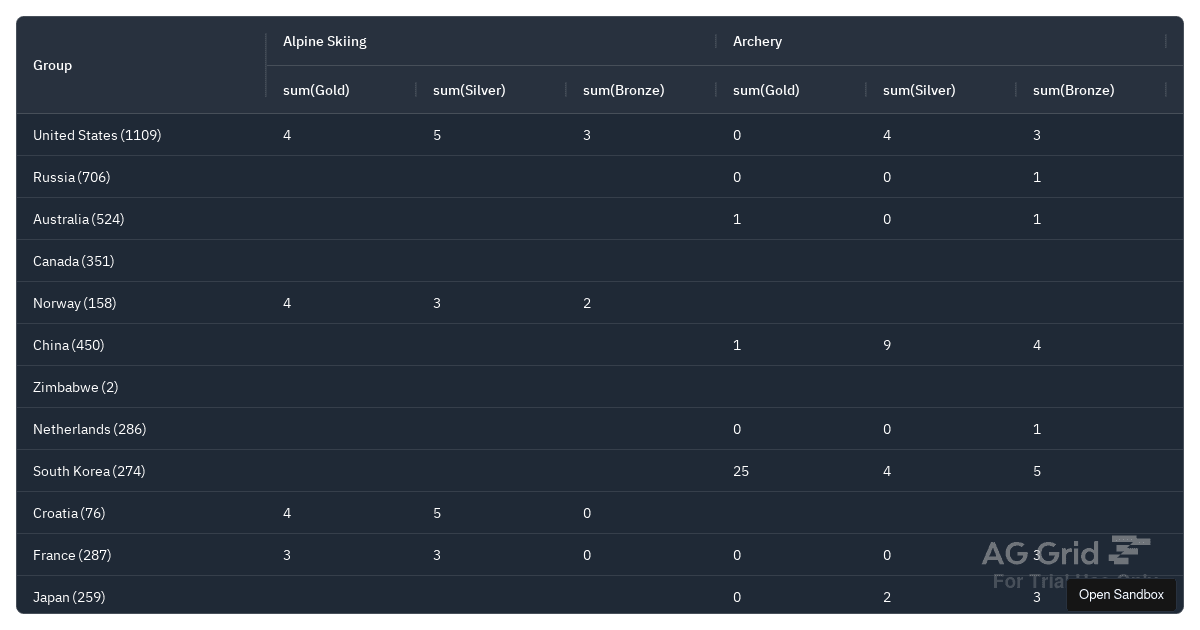The height and width of the screenshot is (630, 1200).
Task: Select the Japan (259) group cell
Action: tap(141, 595)
